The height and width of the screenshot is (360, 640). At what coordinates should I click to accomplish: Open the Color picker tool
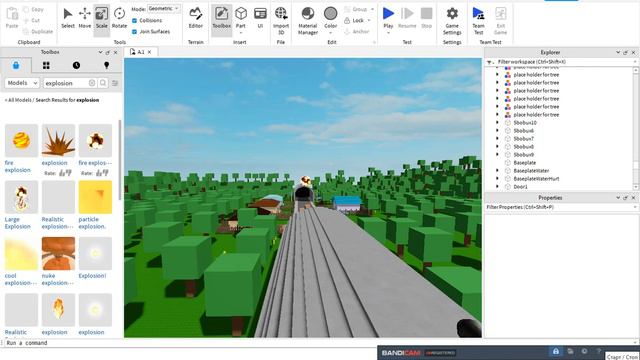pyautogui.click(x=331, y=20)
